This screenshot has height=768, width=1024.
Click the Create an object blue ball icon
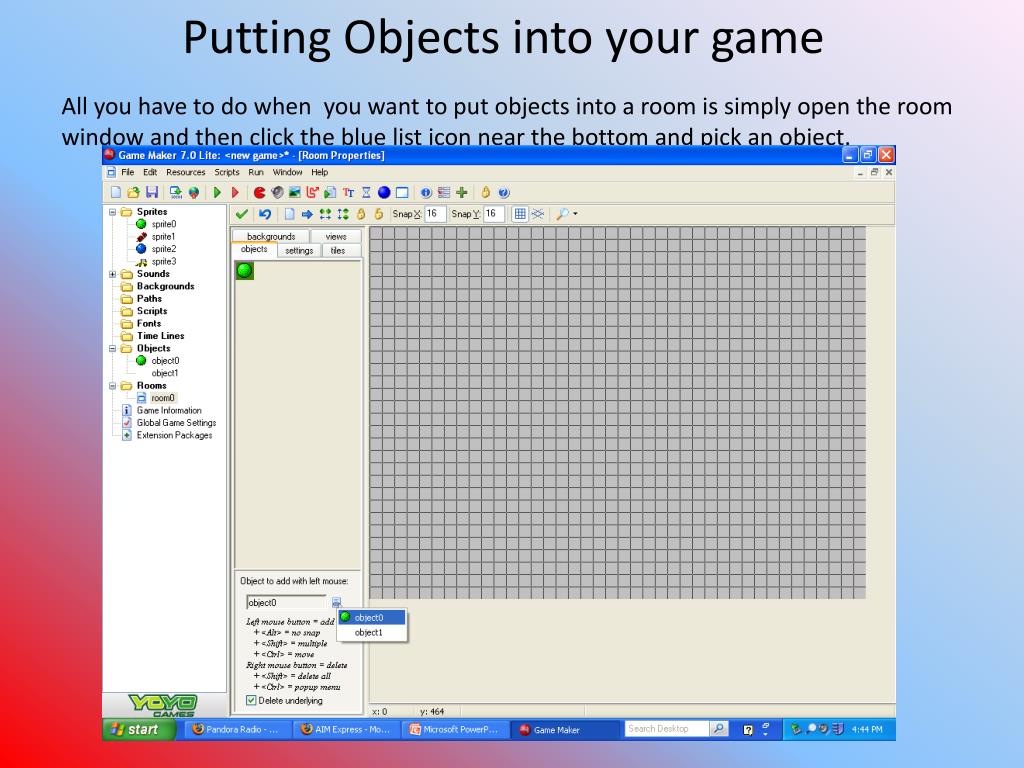coord(384,192)
